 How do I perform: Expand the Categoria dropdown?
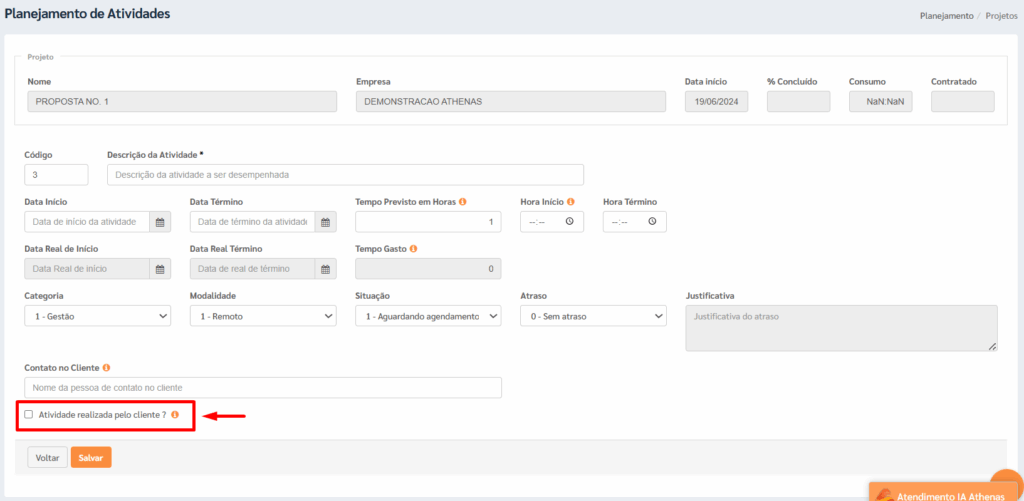click(97, 316)
